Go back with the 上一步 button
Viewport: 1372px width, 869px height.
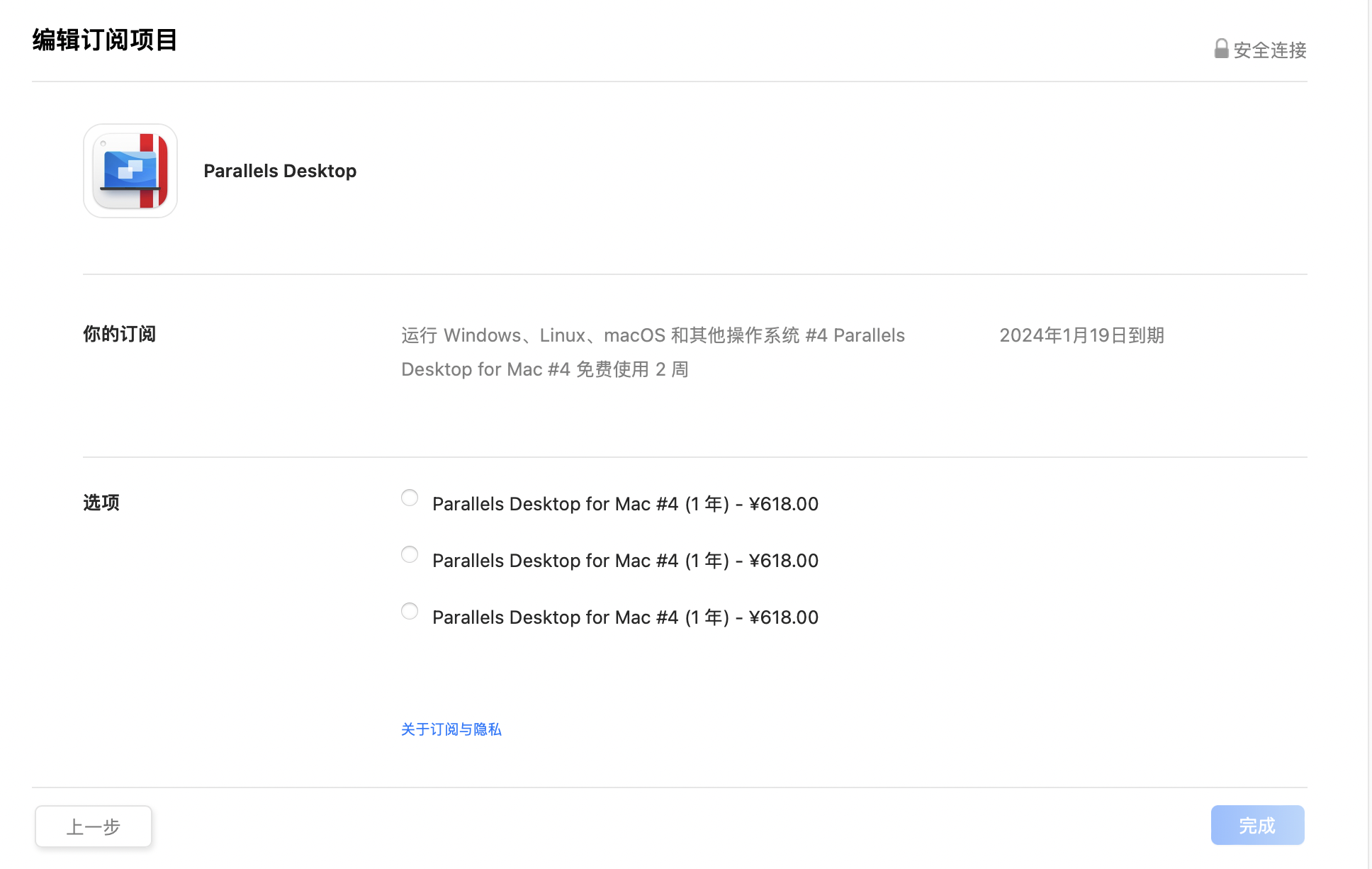(94, 826)
